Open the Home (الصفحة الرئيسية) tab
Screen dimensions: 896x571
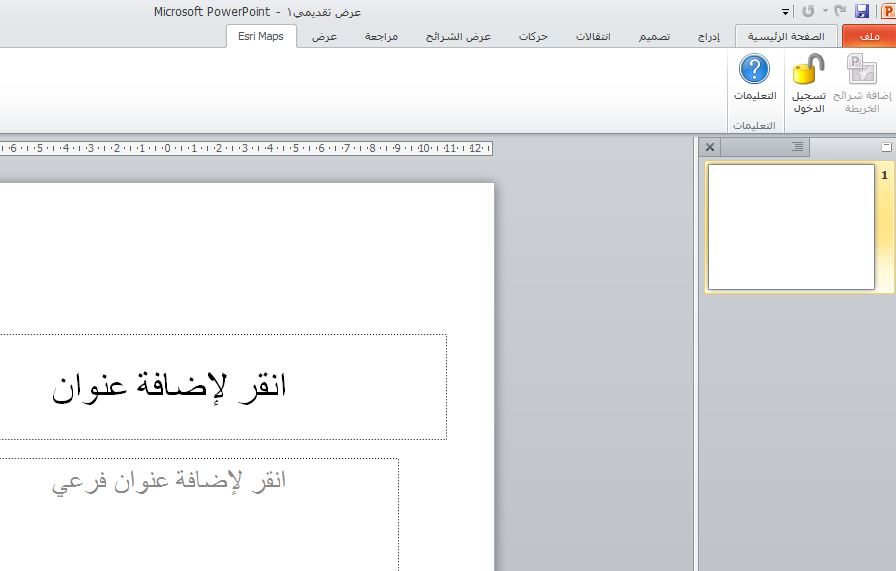pos(786,36)
